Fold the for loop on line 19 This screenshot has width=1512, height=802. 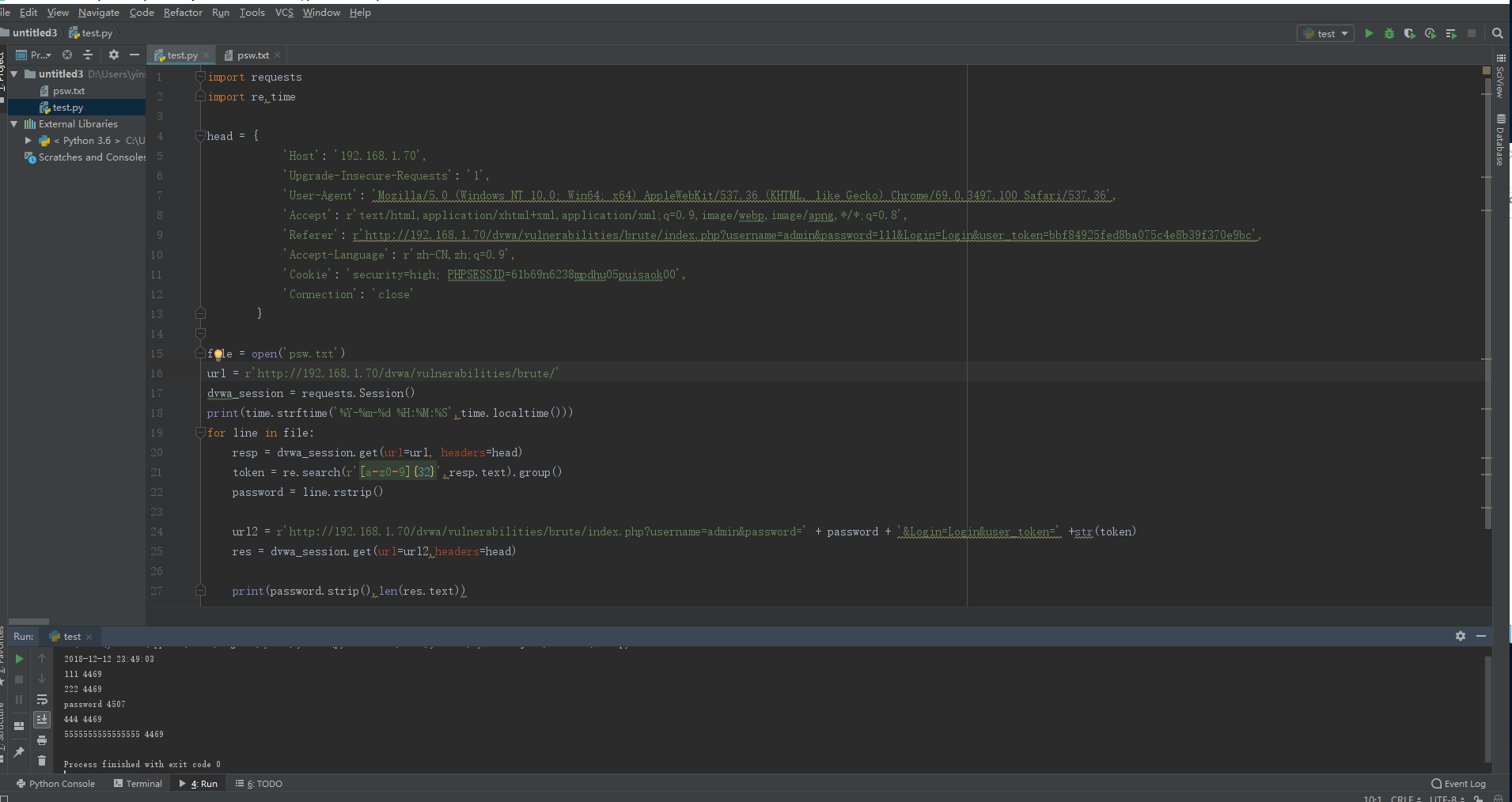coord(200,433)
